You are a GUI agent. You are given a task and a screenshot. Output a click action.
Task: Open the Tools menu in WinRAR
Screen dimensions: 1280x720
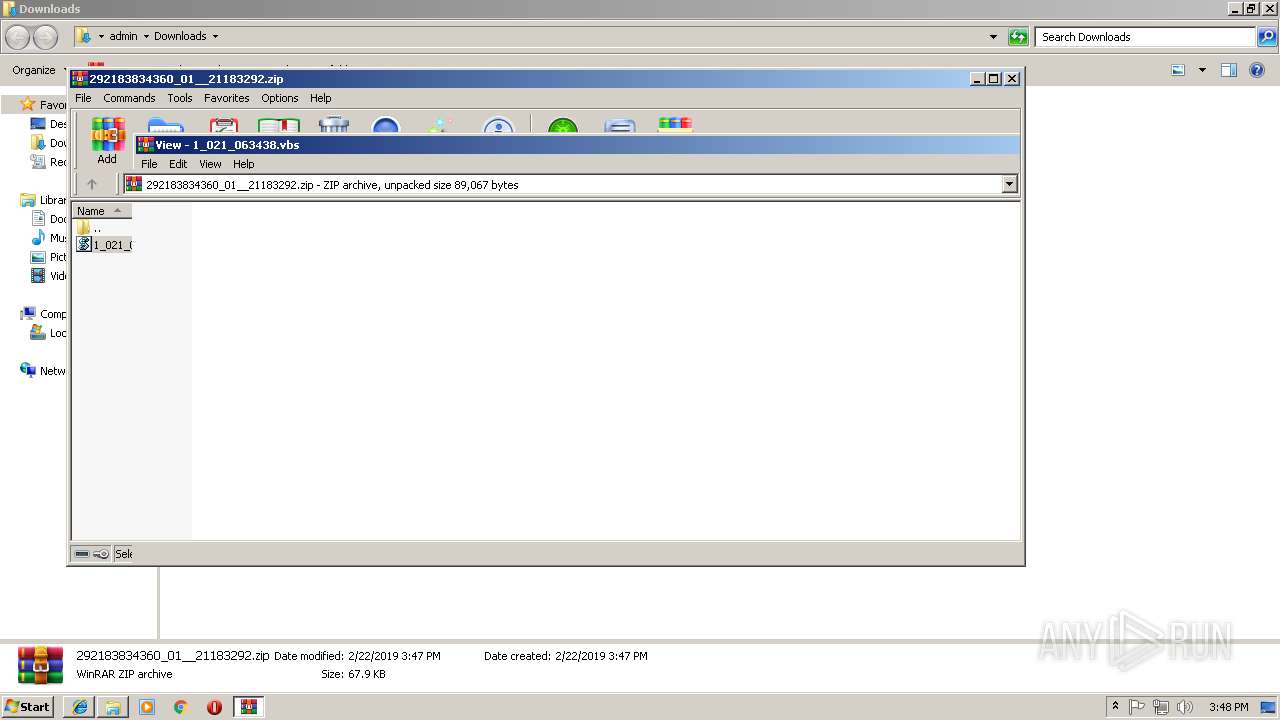[x=180, y=98]
